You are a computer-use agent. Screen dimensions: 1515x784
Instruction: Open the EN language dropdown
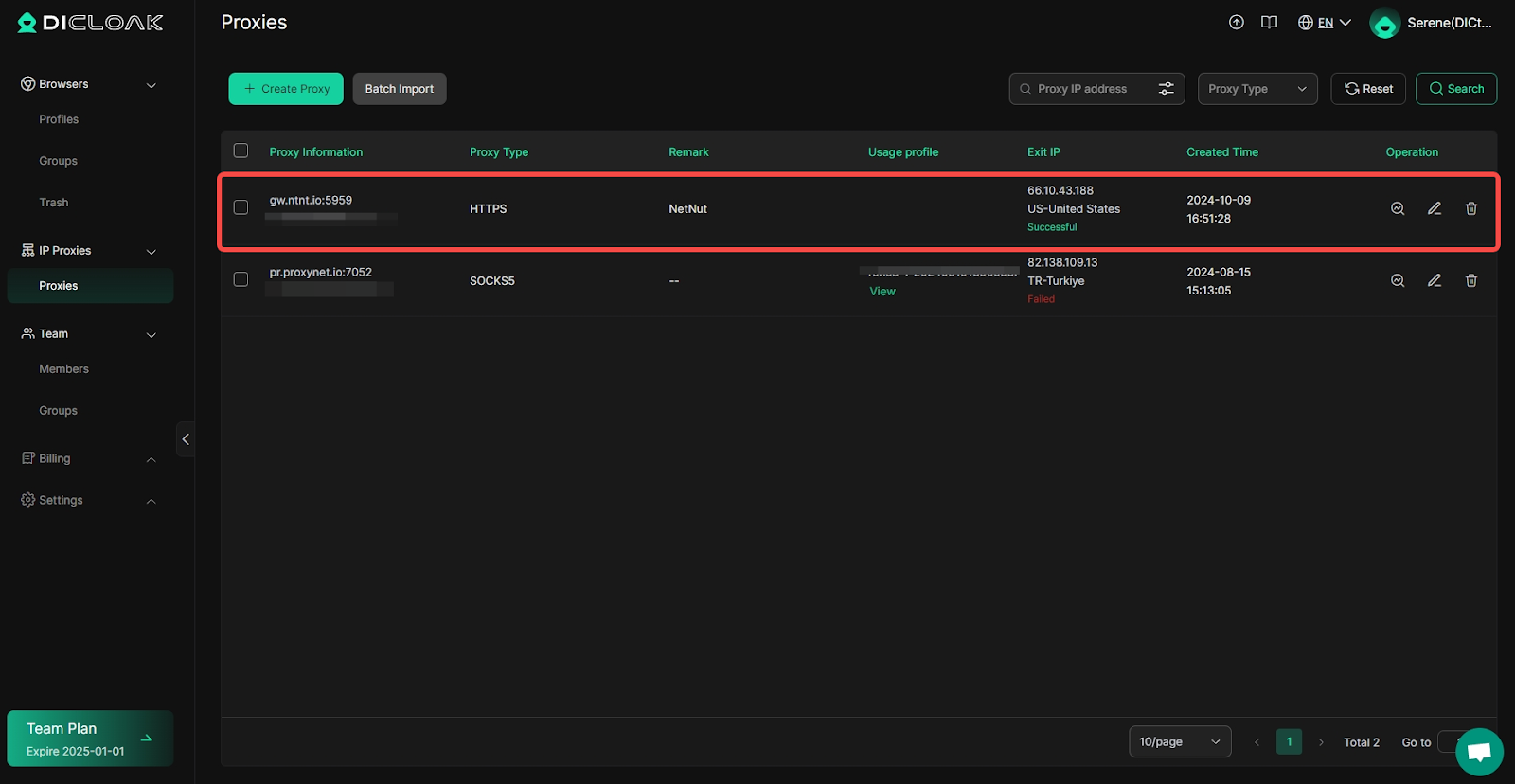[1333, 23]
